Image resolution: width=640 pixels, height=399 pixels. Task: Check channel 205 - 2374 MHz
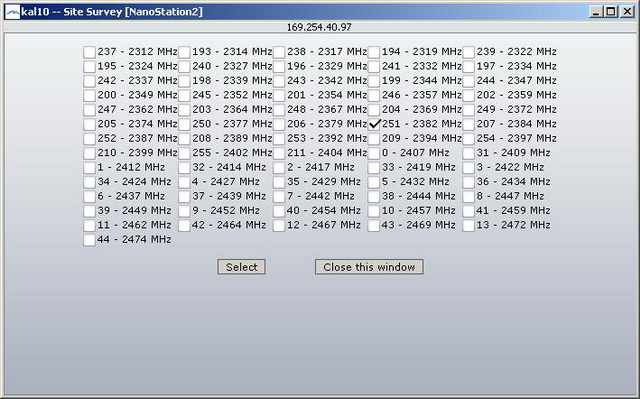(89, 124)
